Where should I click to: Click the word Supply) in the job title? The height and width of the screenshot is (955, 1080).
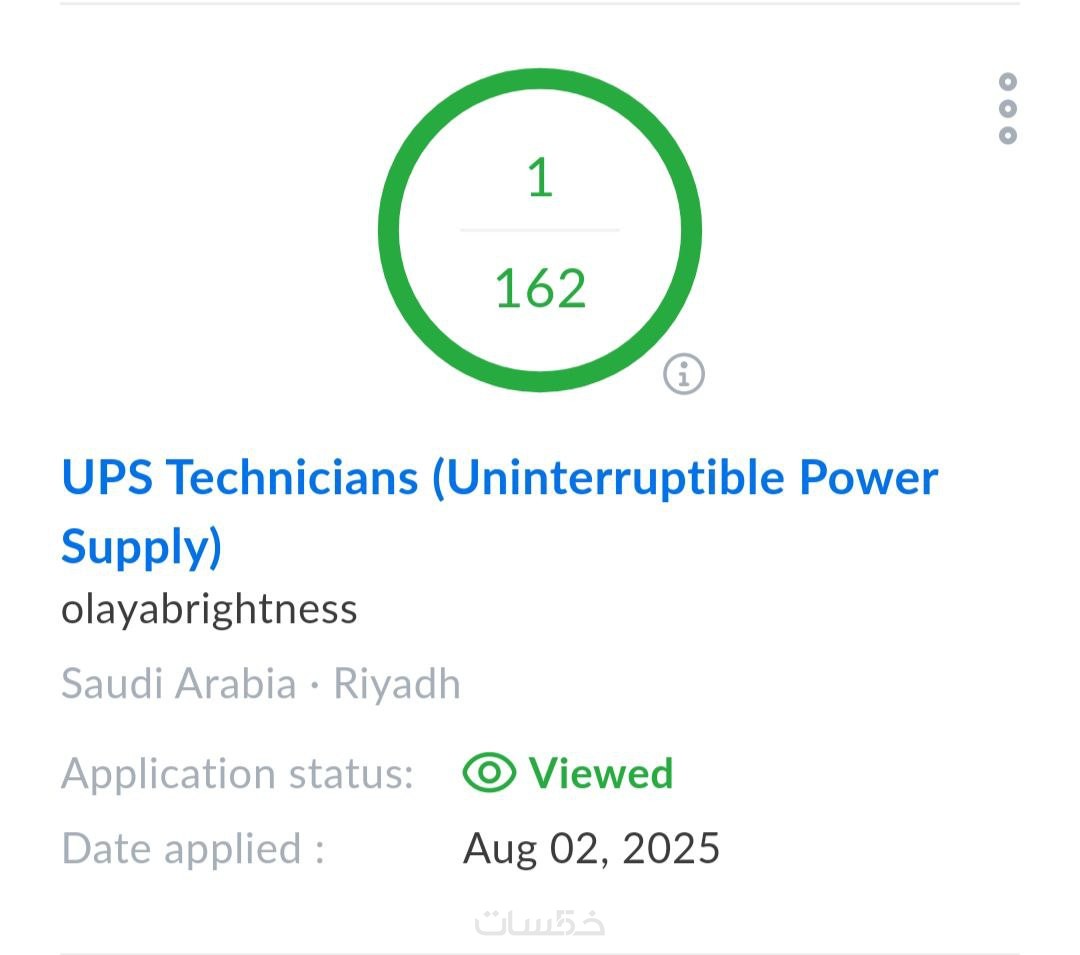click(141, 546)
